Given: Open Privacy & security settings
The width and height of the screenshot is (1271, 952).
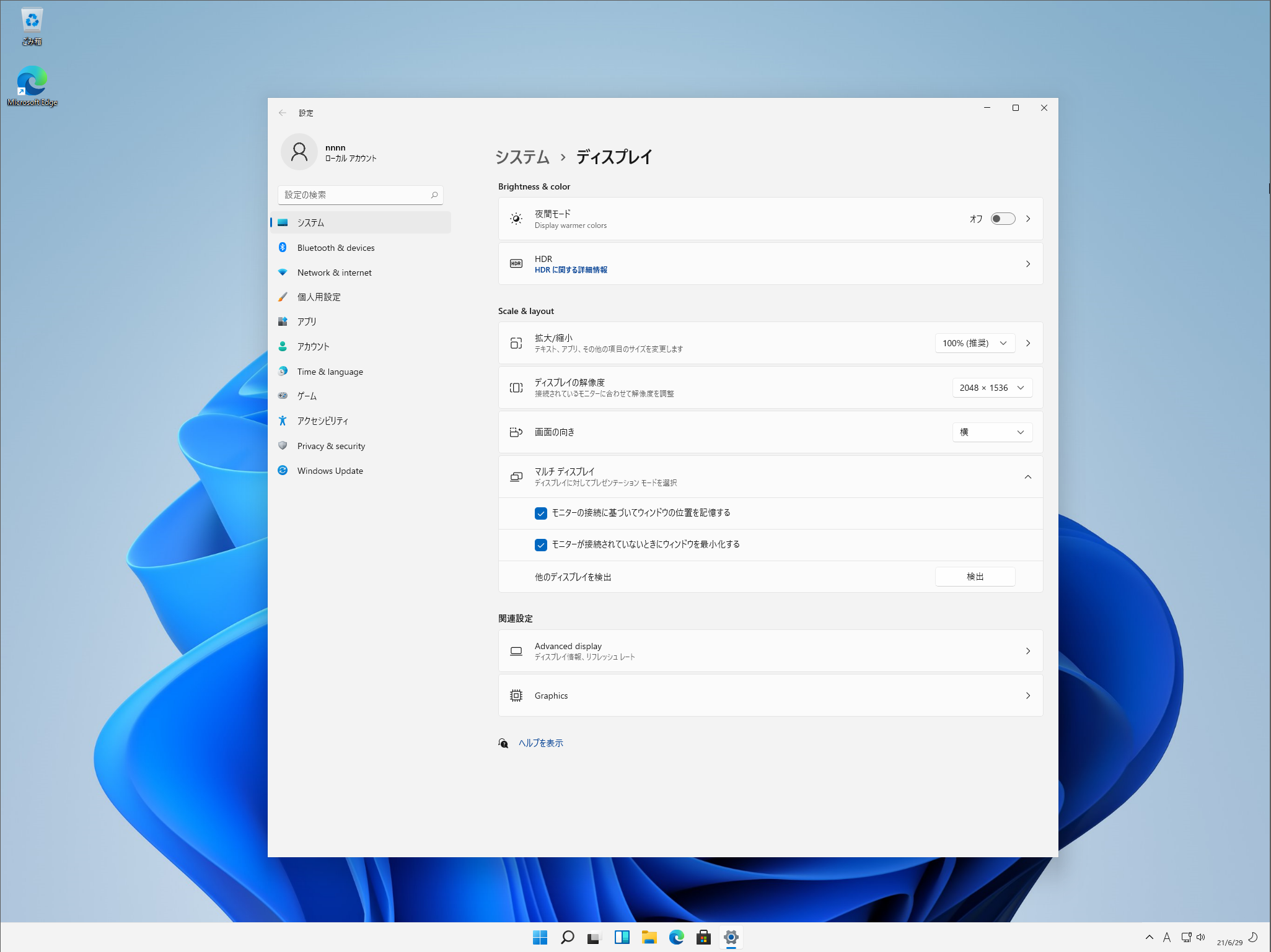Looking at the screenshot, I should [361, 446].
